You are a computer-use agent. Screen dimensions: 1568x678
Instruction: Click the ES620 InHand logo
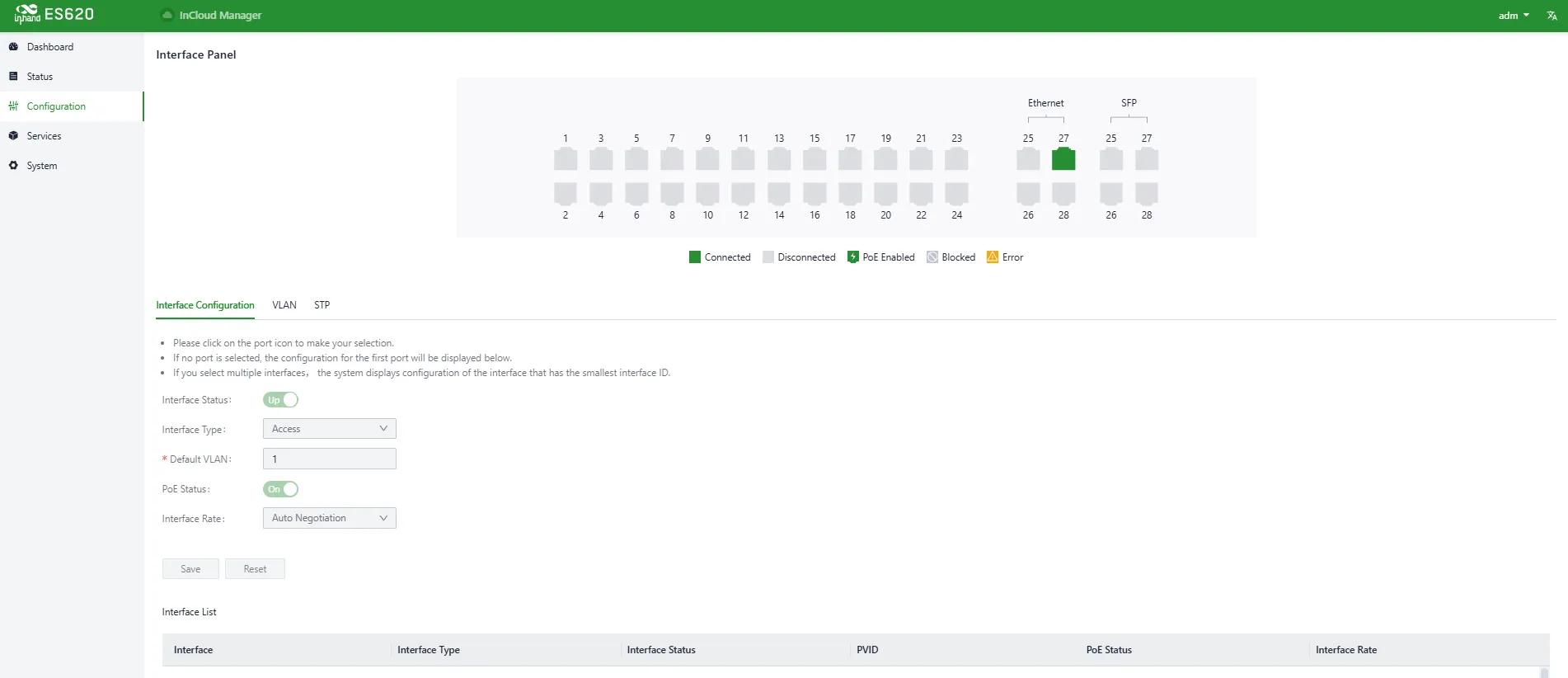(x=54, y=15)
